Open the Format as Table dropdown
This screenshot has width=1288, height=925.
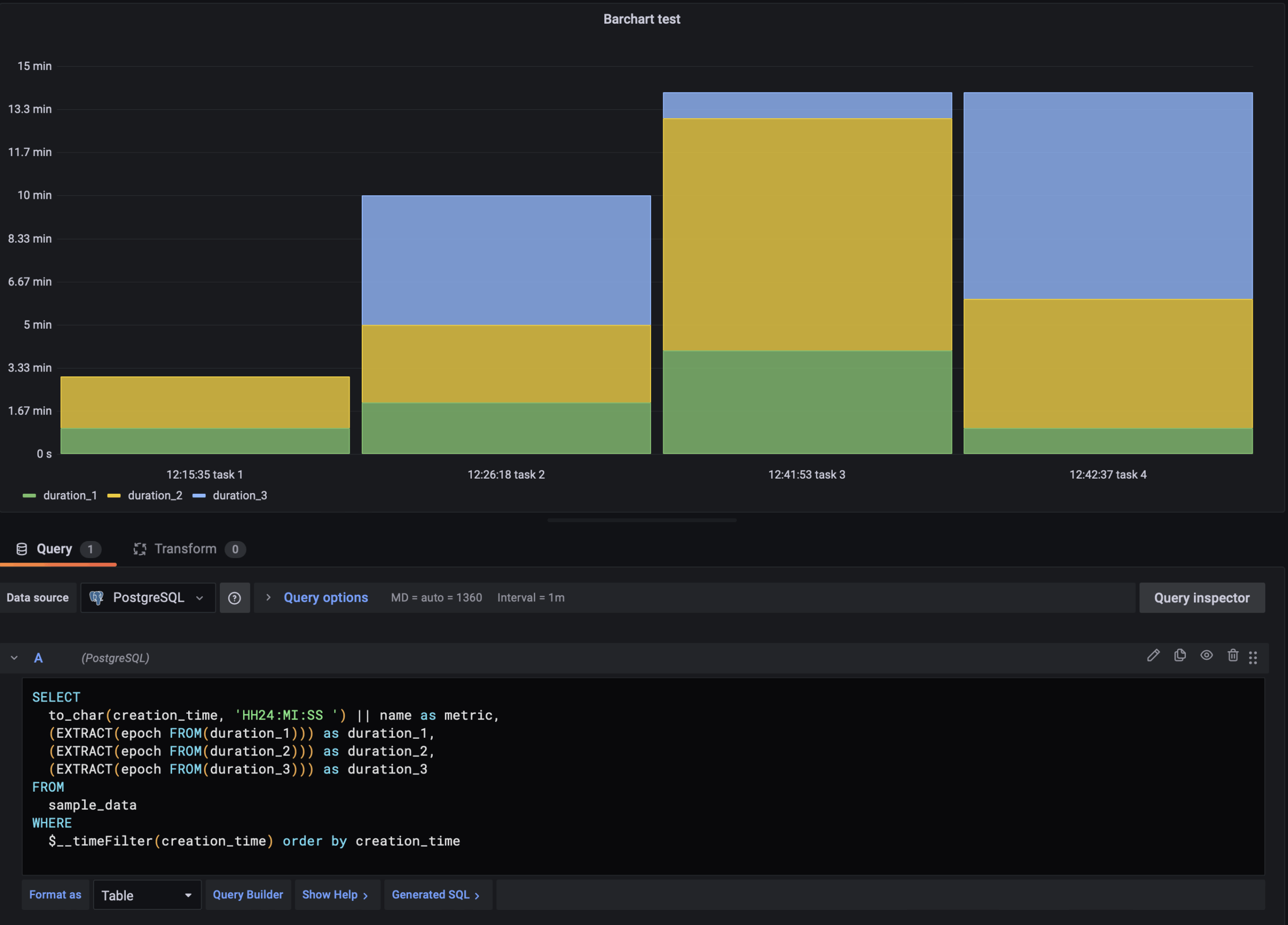146,895
